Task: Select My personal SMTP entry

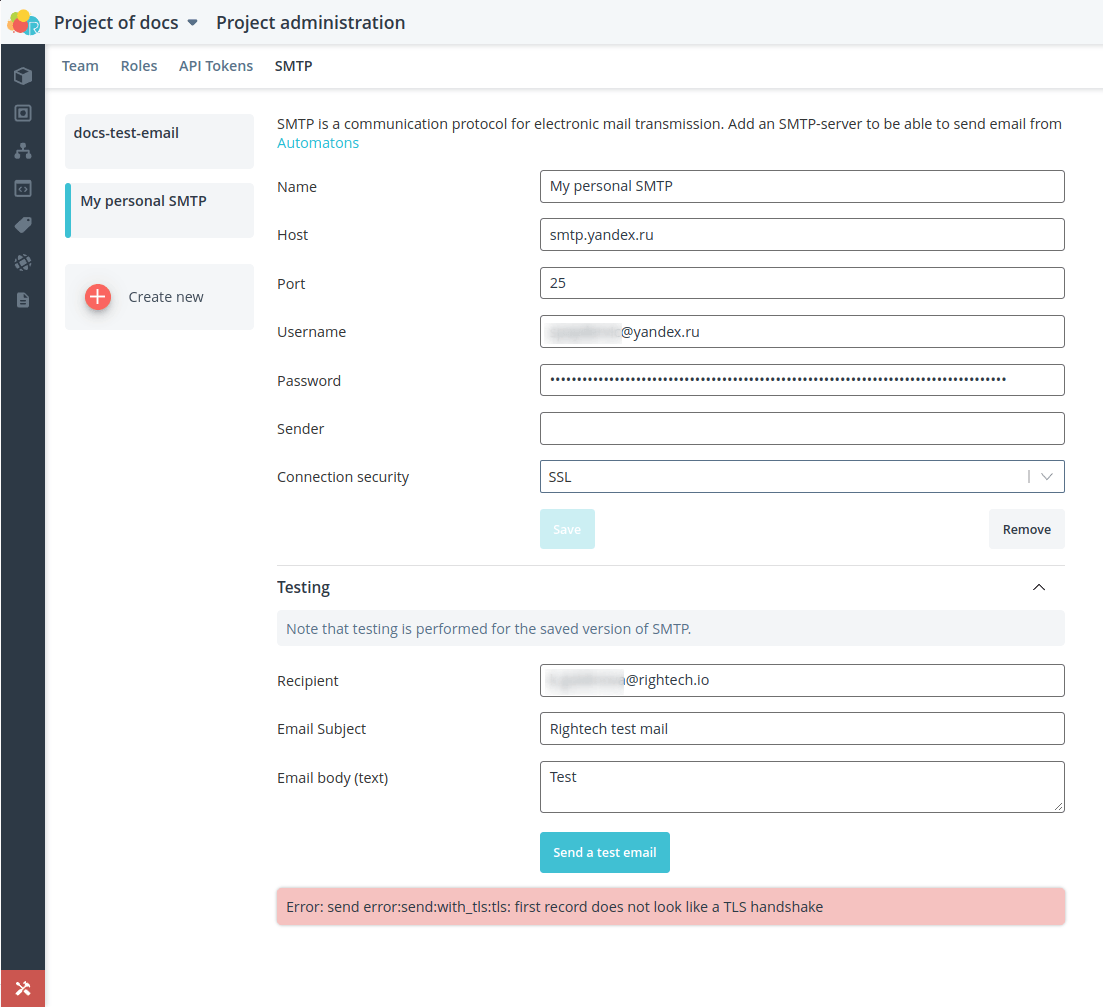Action: (x=160, y=210)
